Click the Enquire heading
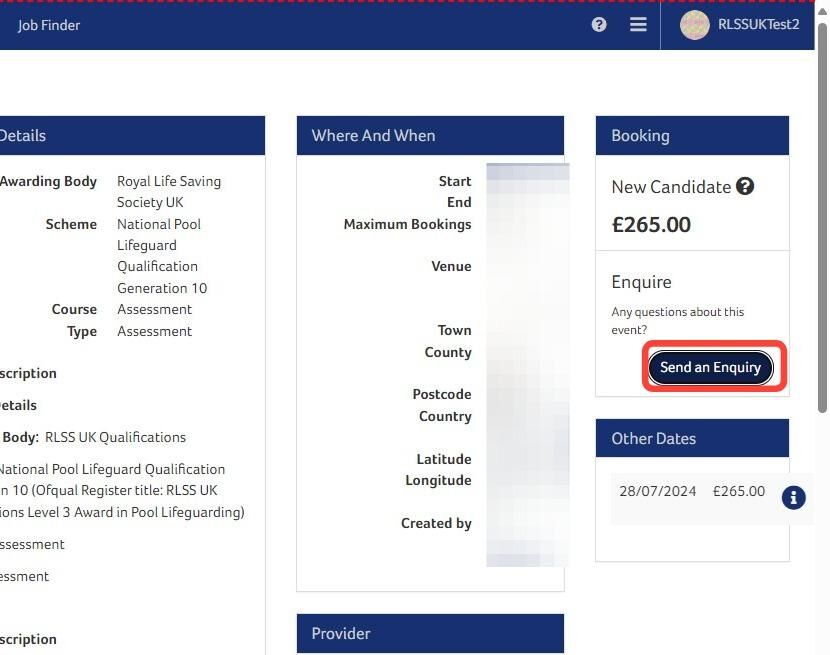Image resolution: width=830 pixels, height=655 pixels. pos(641,282)
